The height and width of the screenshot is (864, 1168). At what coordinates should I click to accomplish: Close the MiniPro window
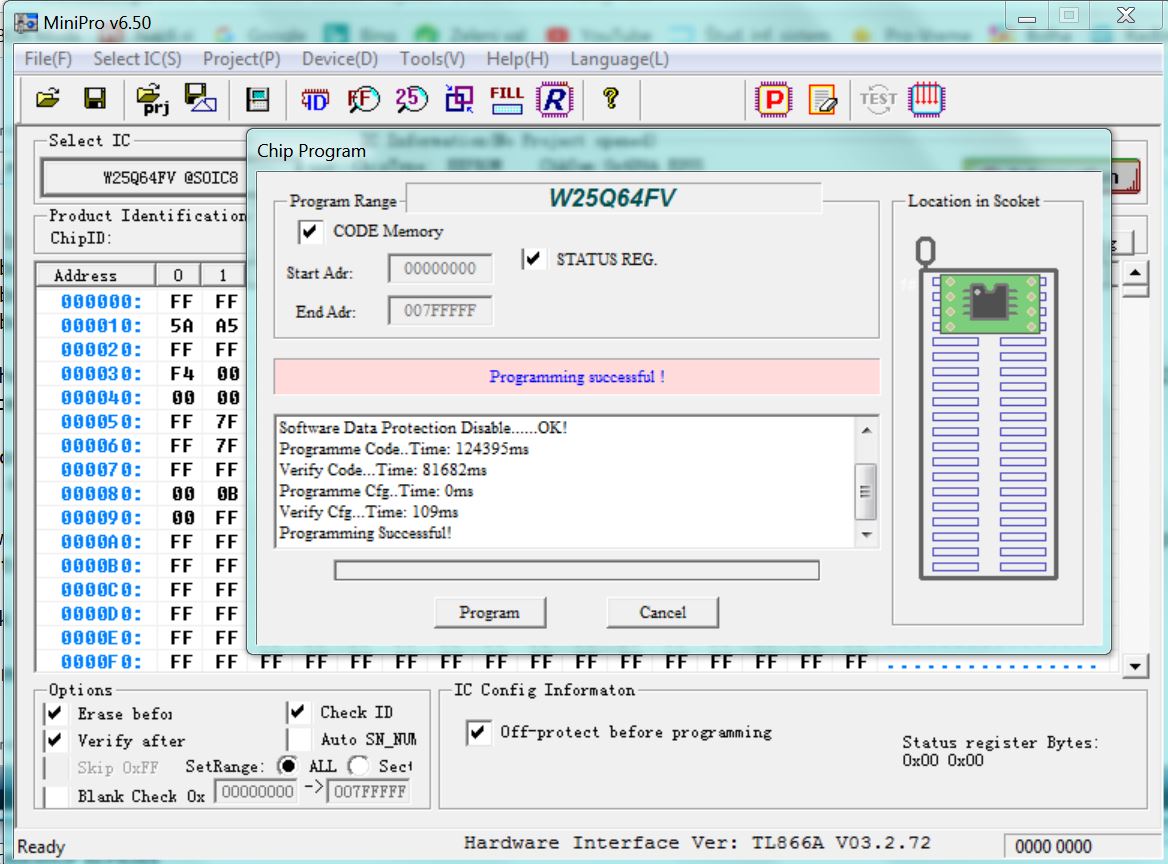(x=1126, y=16)
